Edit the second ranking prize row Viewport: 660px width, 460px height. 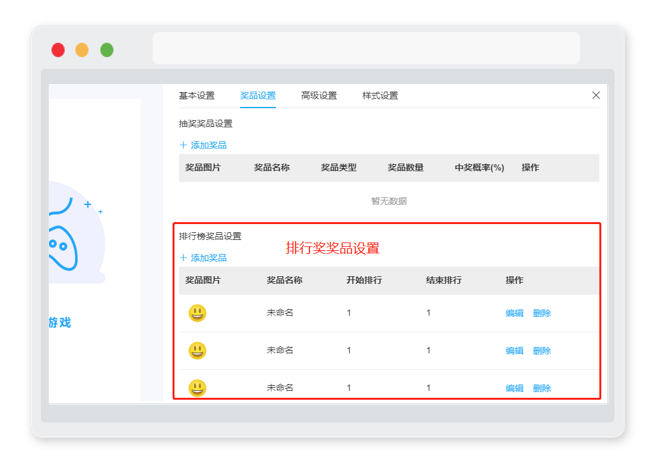[514, 350]
